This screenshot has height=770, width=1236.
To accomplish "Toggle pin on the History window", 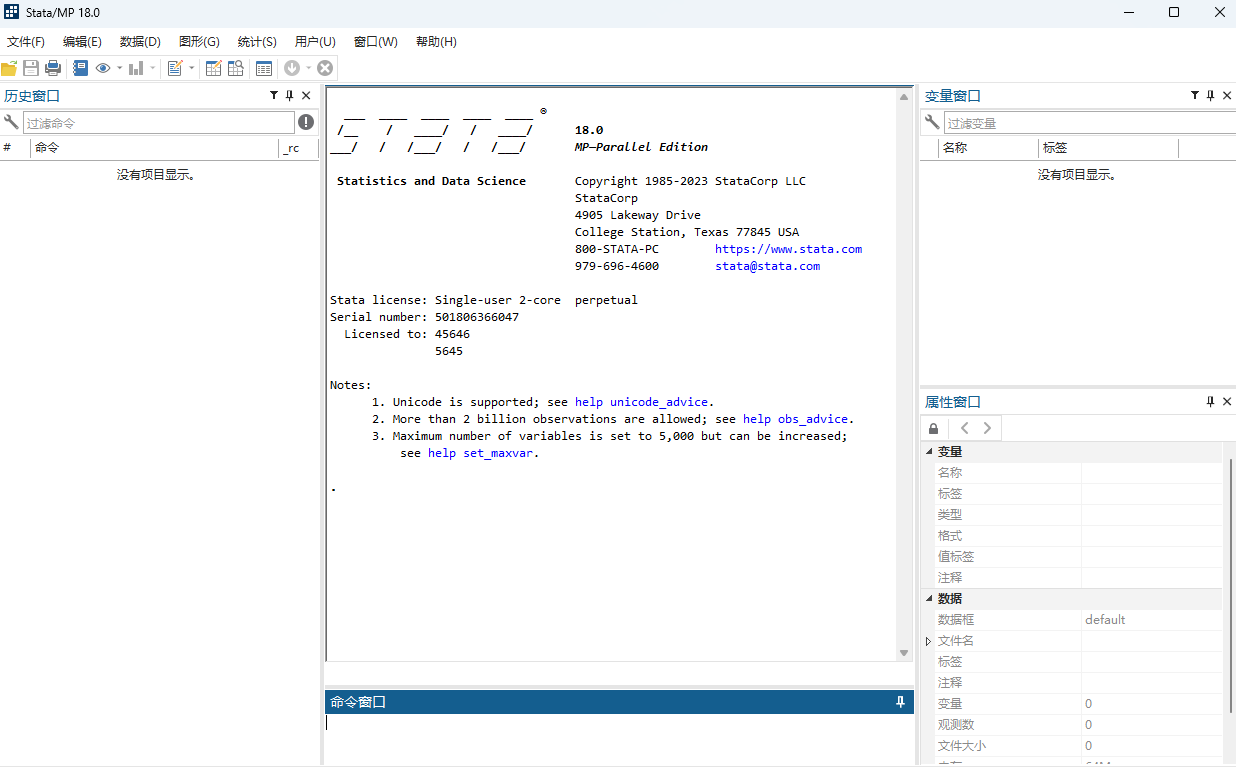I will click(290, 96).
